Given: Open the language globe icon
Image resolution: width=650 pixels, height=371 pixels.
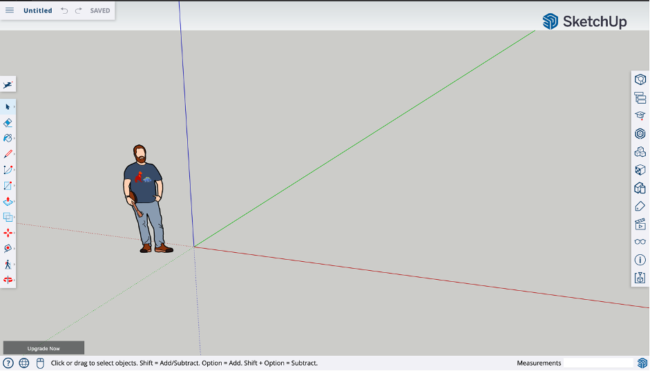Looking at the screenshot, I should (24, 363).
